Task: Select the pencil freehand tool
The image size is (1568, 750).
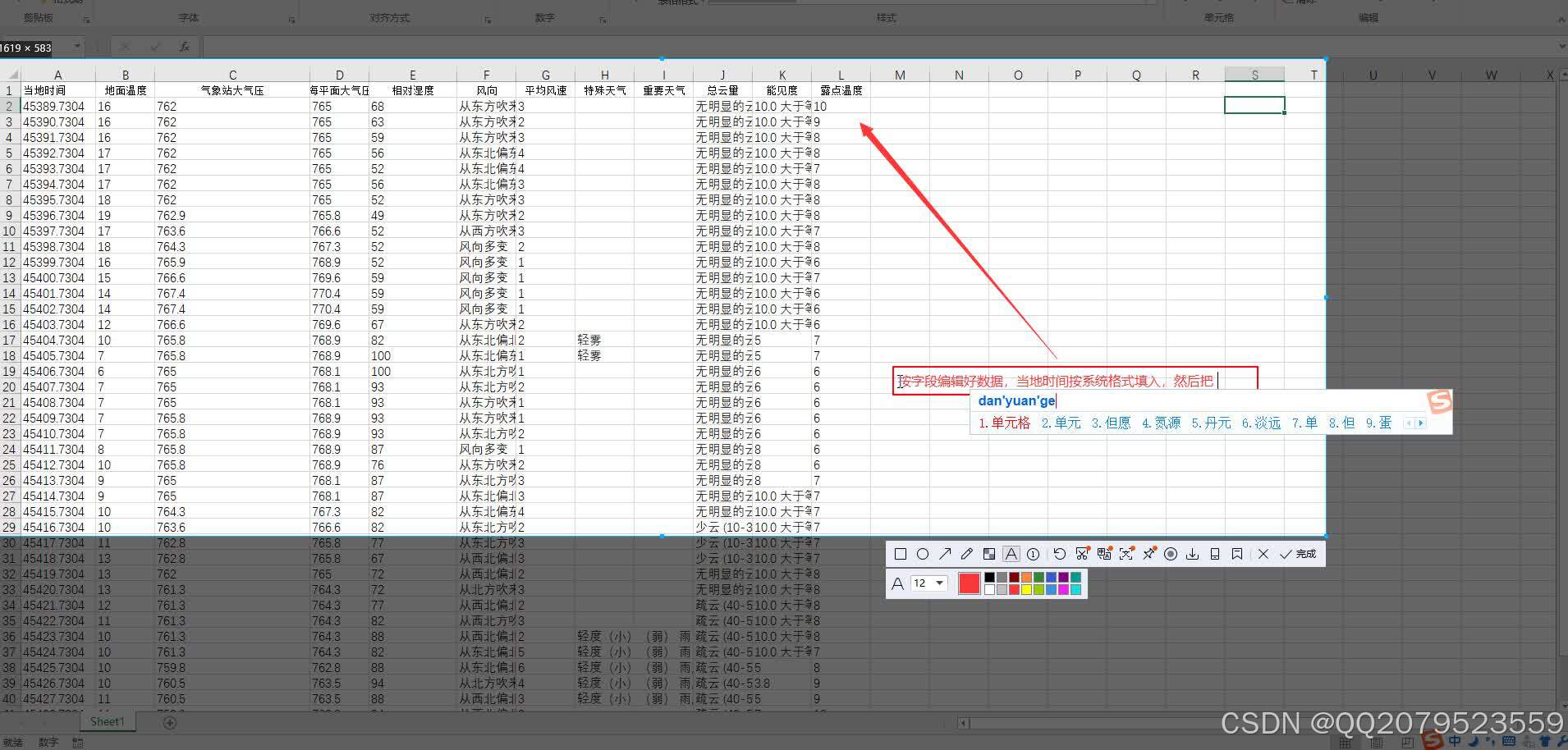Action: pyautogui.click(x=967, y=554)
